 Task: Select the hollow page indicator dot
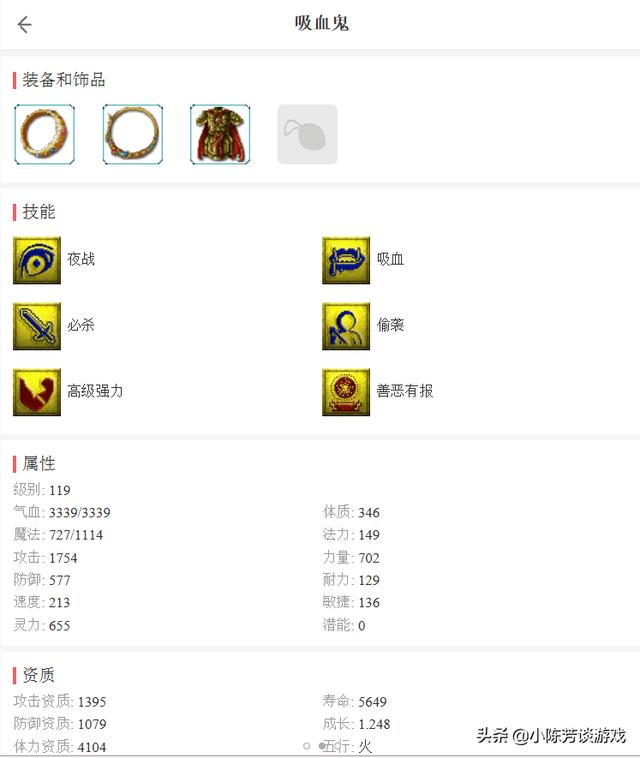[306, 746]
